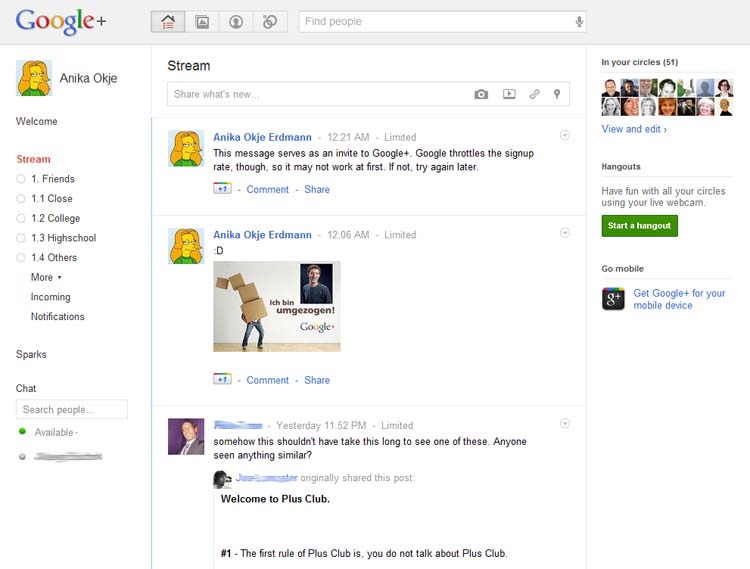750x569 pixels.
Task: Comment on the 12:21 AM invite post
Action: click(x=267, y=189)
